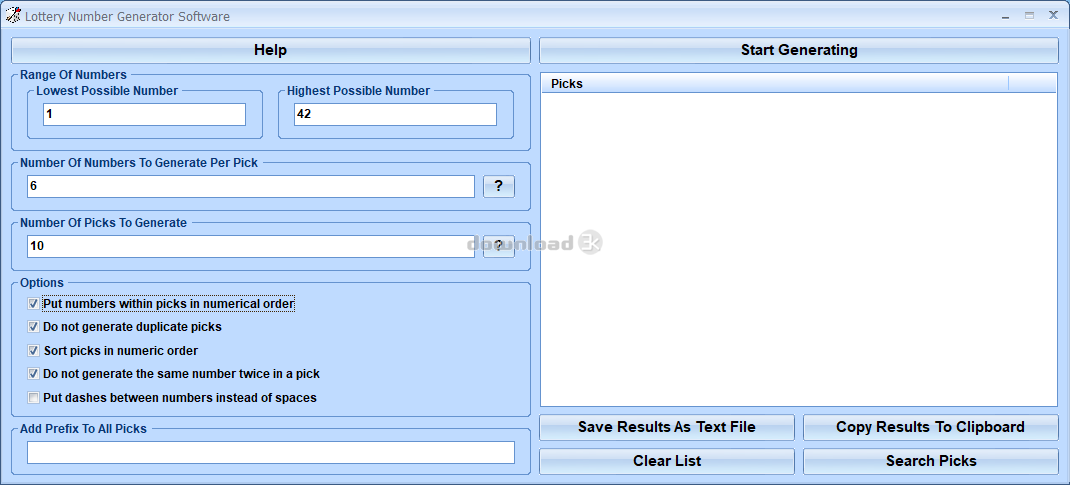
Task: Open the question mark beside Number Of Picks
Action: click(x=499, y=246)
